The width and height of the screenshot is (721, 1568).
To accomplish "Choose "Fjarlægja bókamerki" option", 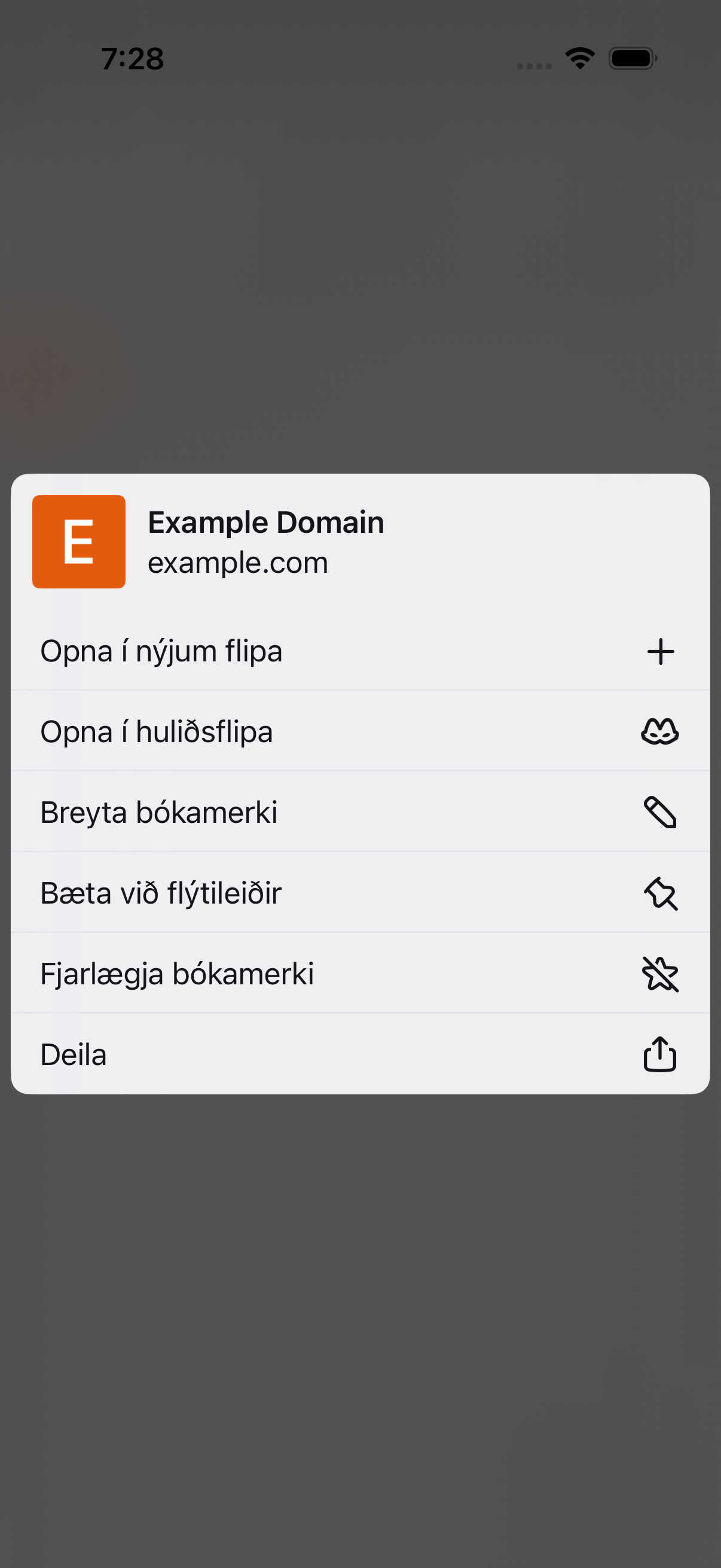I will [360, 974].
